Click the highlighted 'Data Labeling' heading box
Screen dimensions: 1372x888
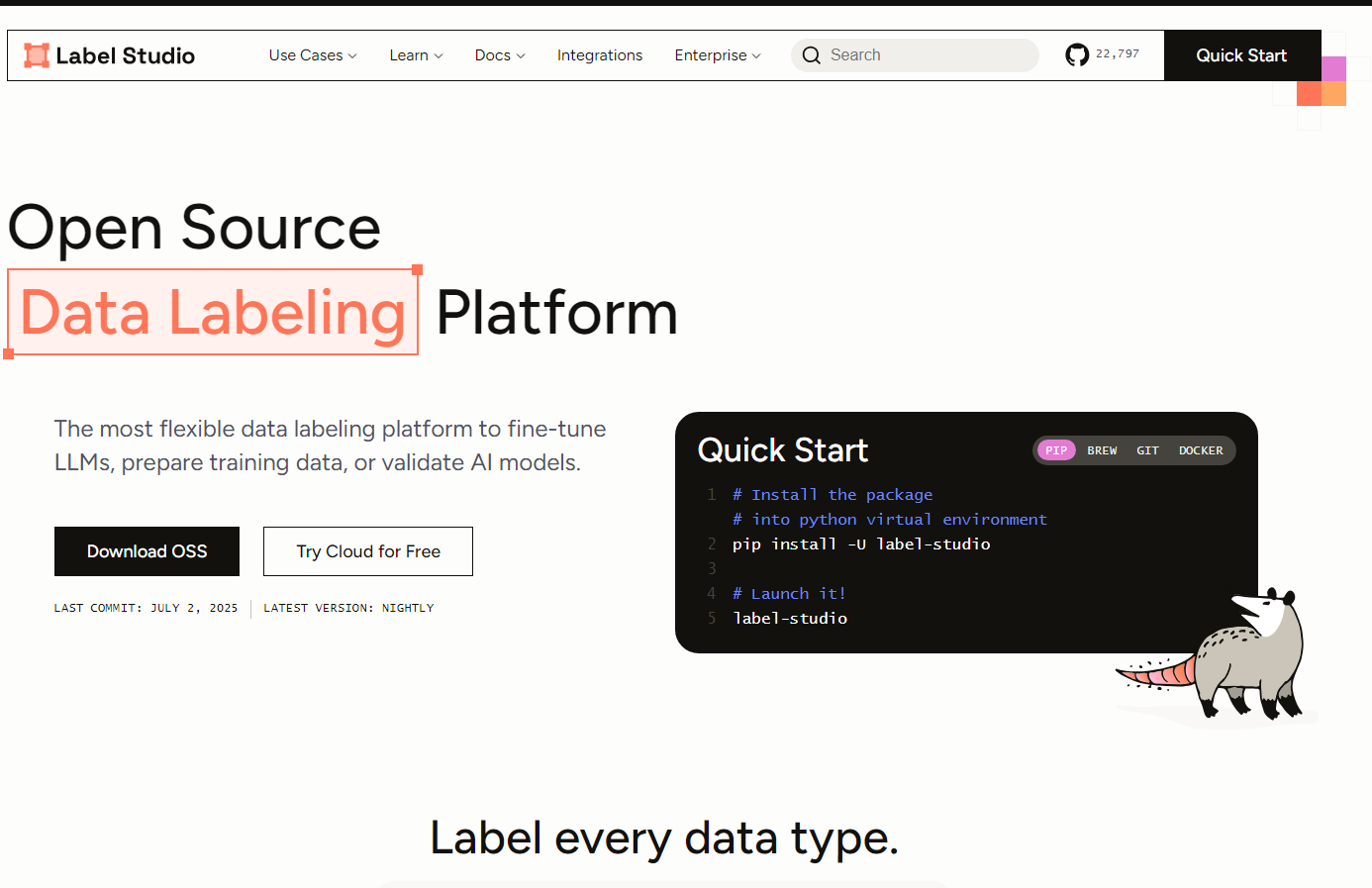(213, 312)
